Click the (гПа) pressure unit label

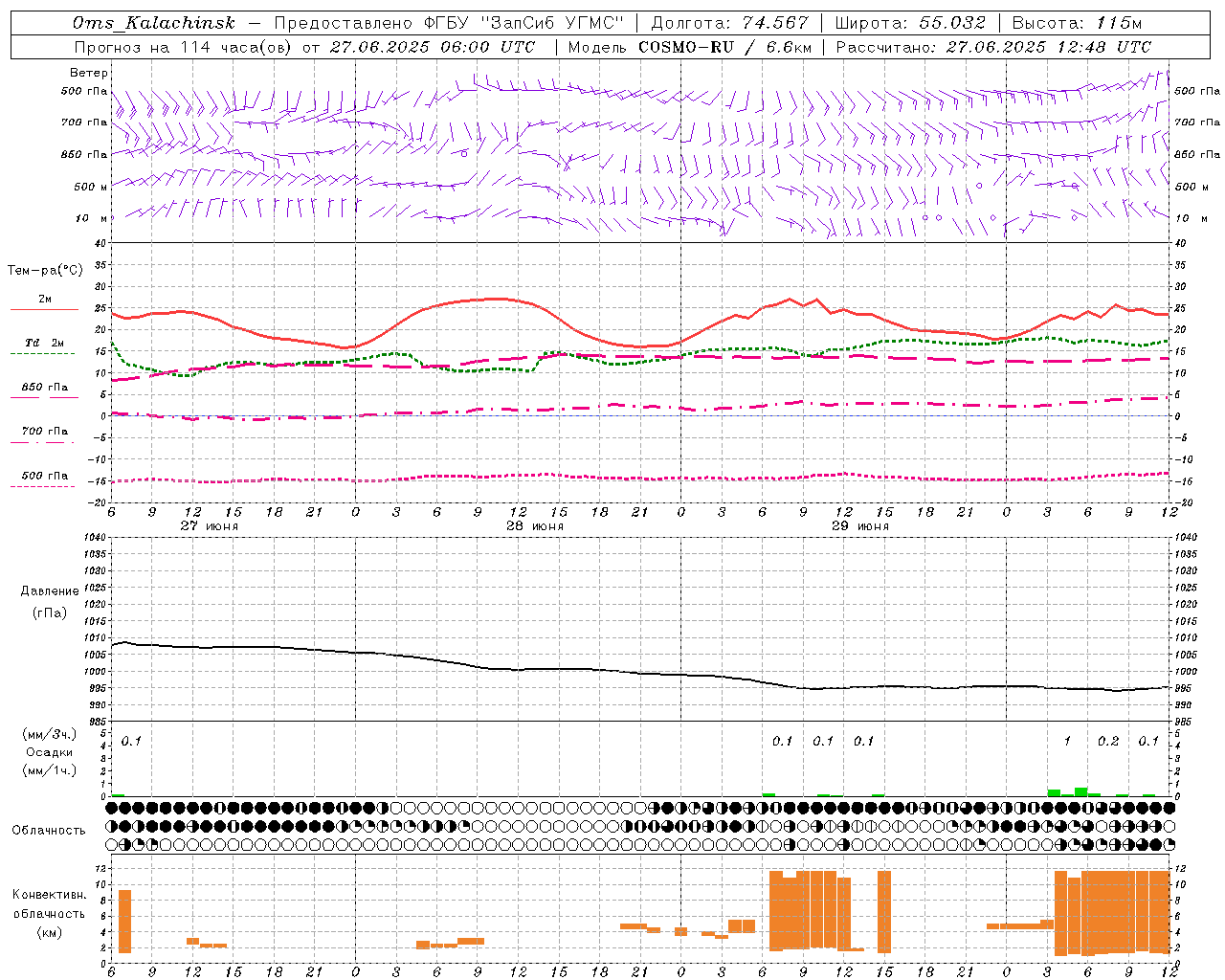pos(50,612)
